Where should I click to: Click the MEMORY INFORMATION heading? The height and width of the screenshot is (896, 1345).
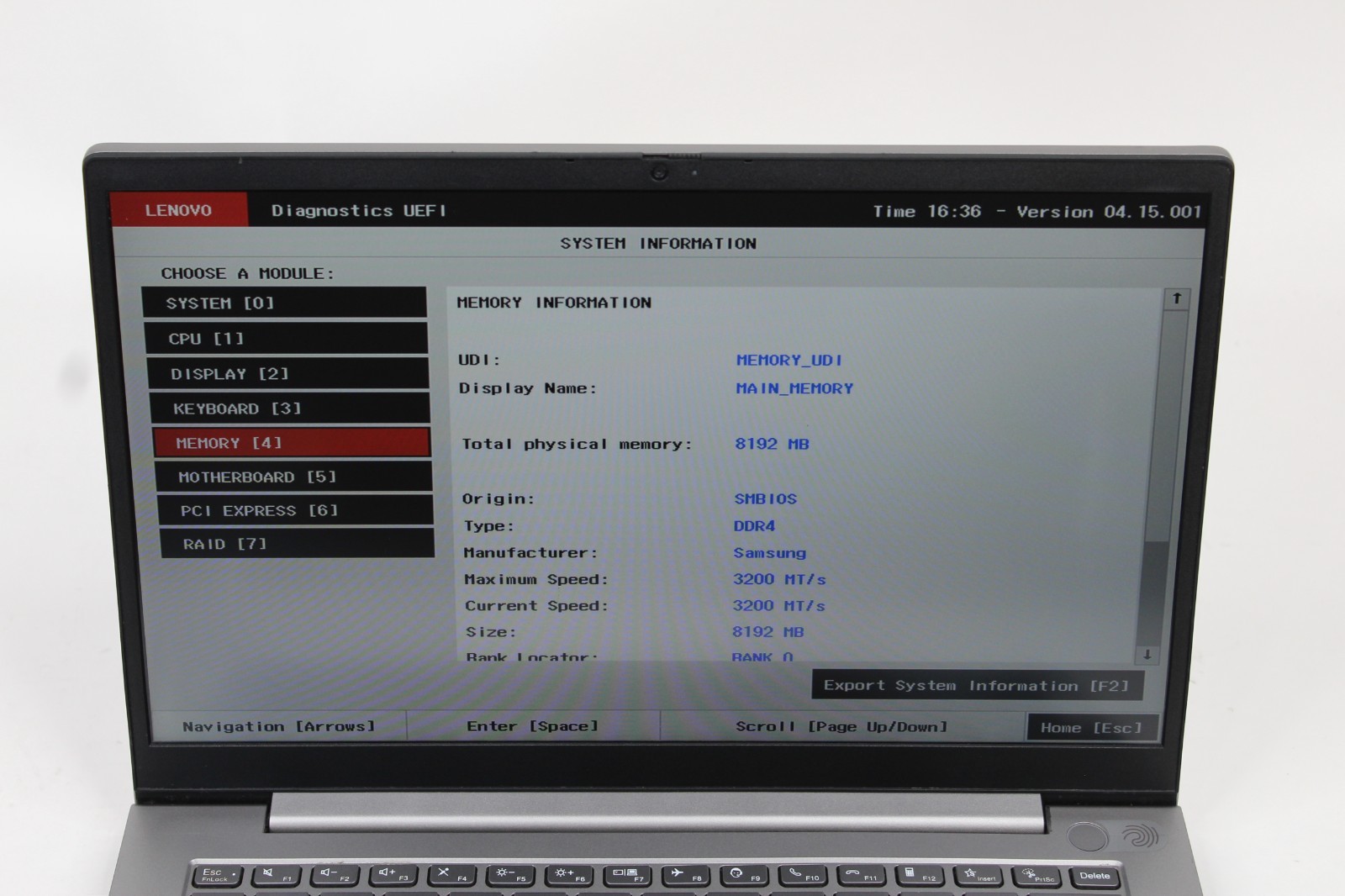(554, 303)
